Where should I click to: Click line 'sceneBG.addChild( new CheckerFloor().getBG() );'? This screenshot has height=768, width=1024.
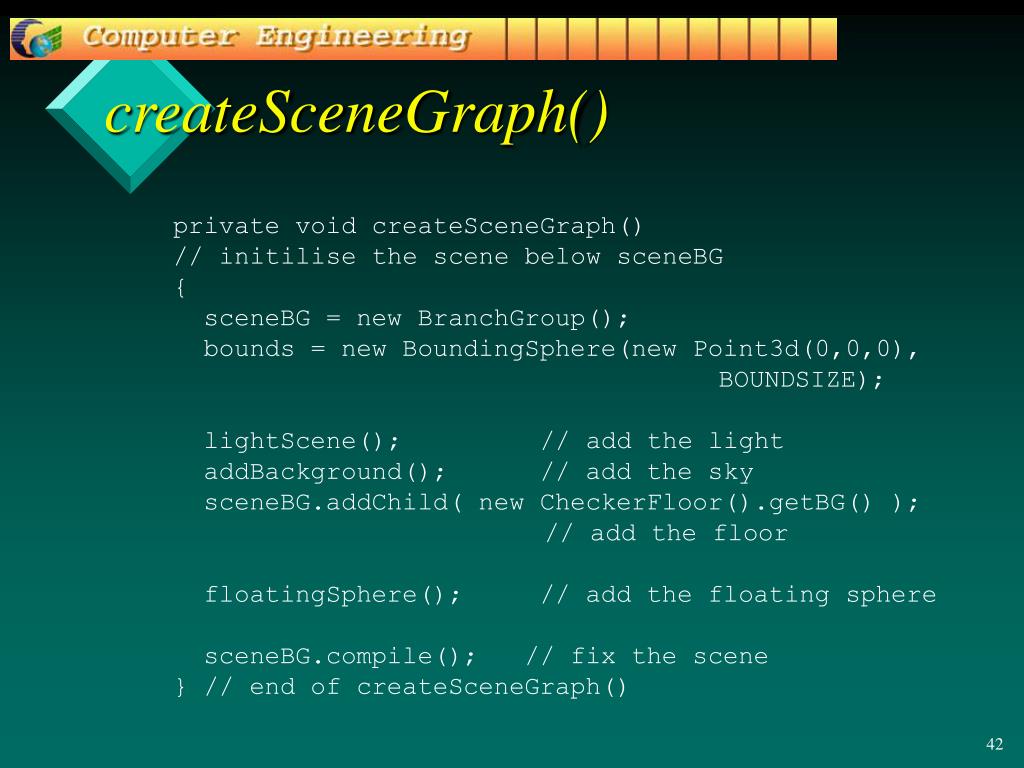click(561, 503)
